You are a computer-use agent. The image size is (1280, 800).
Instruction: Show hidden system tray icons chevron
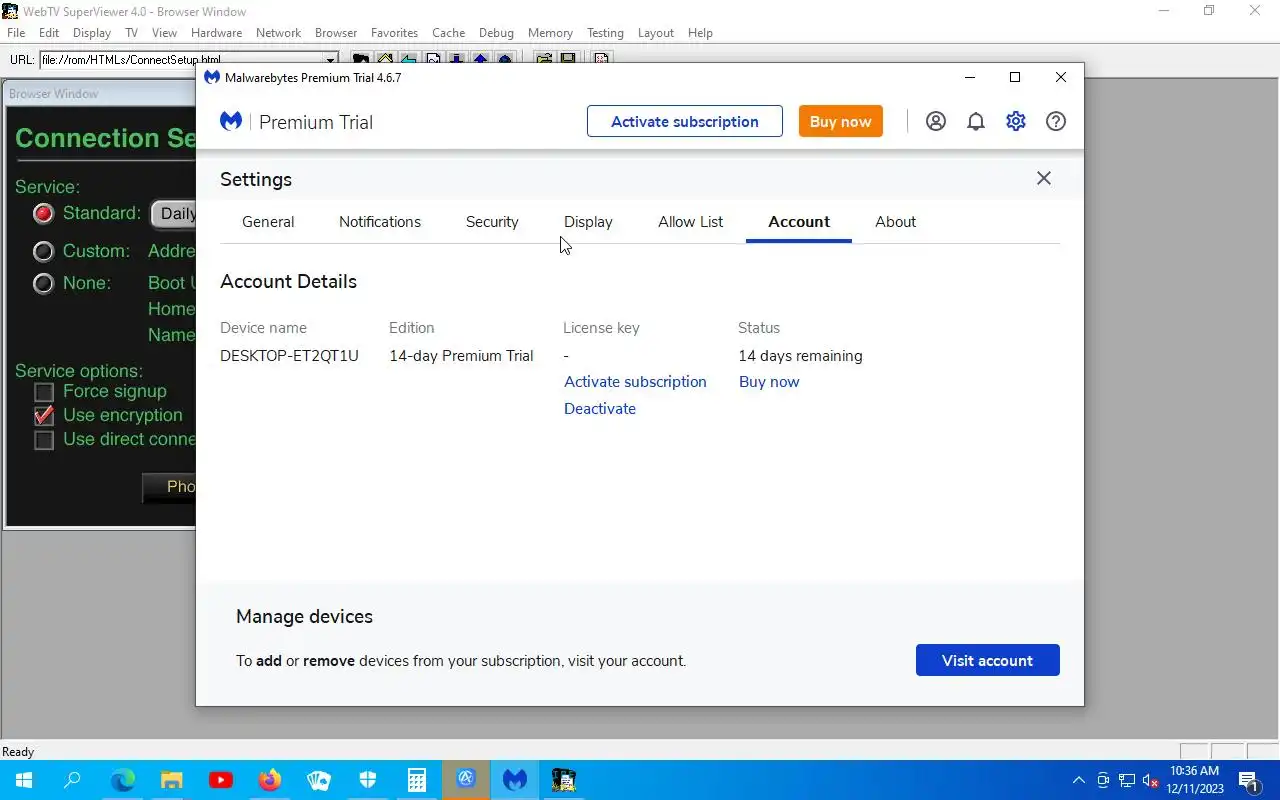[x=1078, y=780]
